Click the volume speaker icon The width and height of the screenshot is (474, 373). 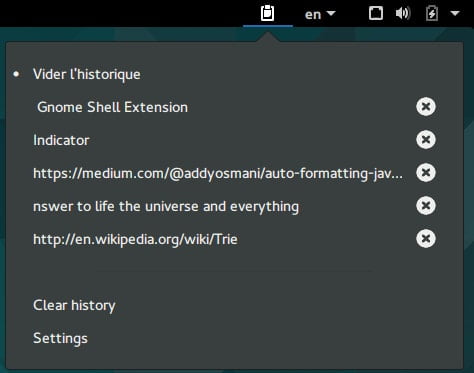tap(403, 14)
